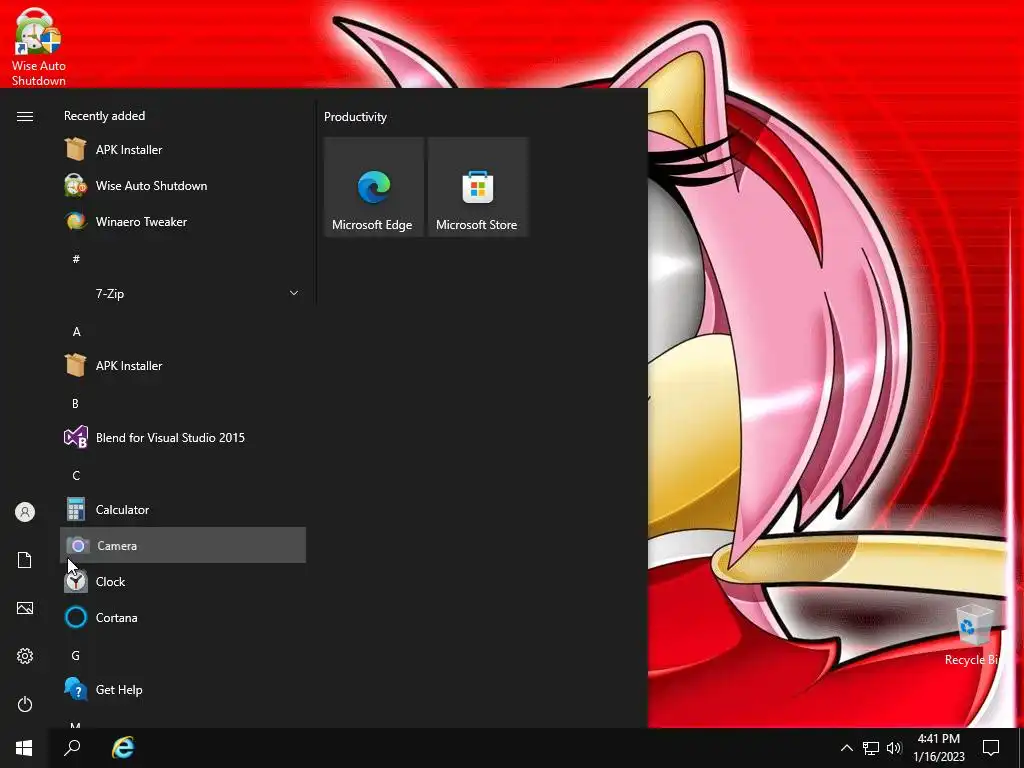Open the clock showing 4:41 PM

point(938,748)
